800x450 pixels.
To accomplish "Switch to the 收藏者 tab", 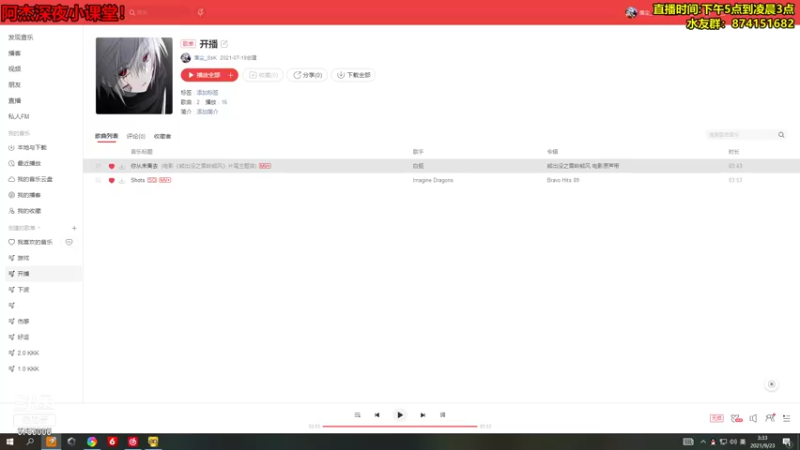I will coord(162,136).
